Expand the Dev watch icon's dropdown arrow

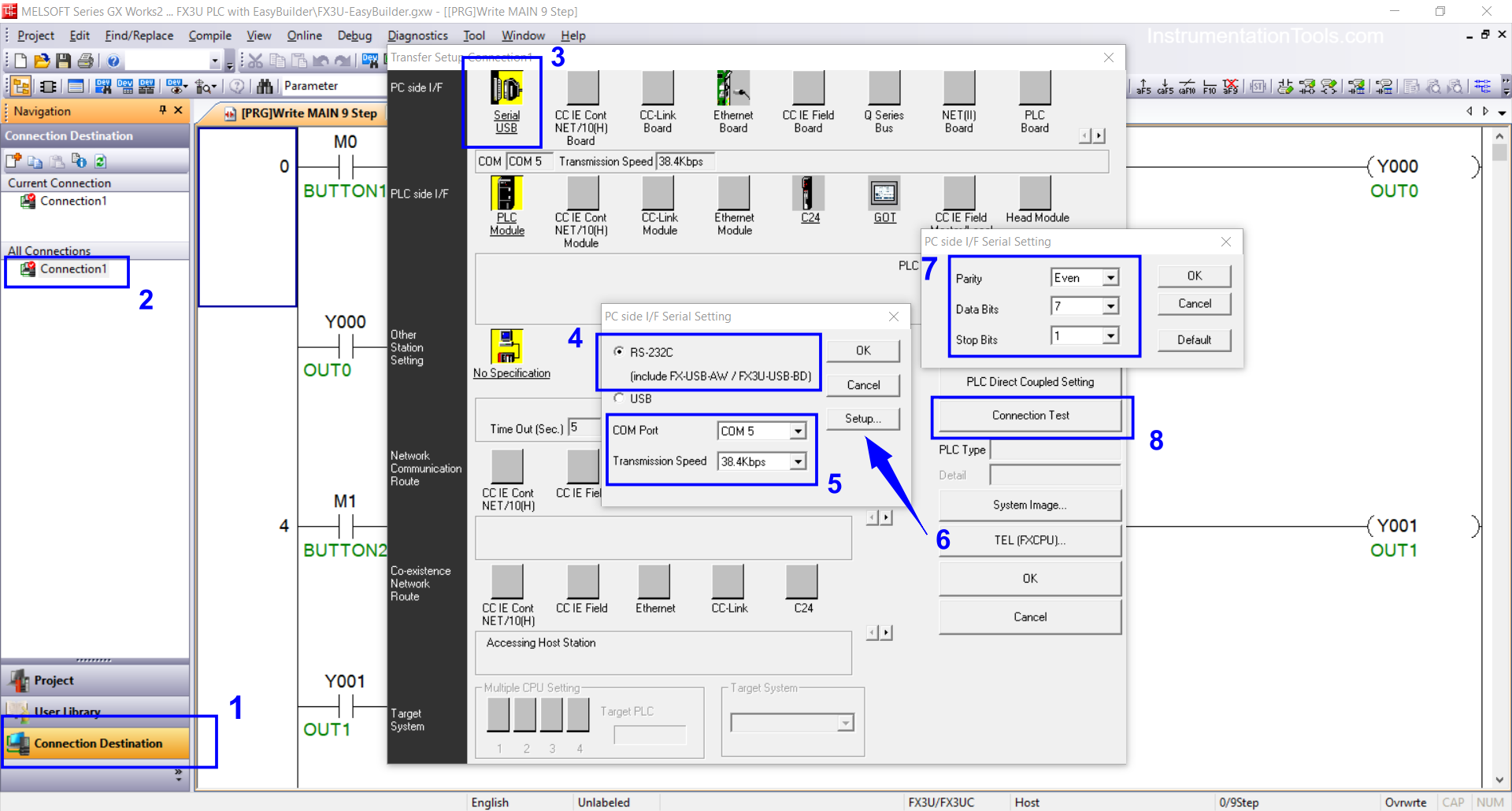[x=185, y=86]
